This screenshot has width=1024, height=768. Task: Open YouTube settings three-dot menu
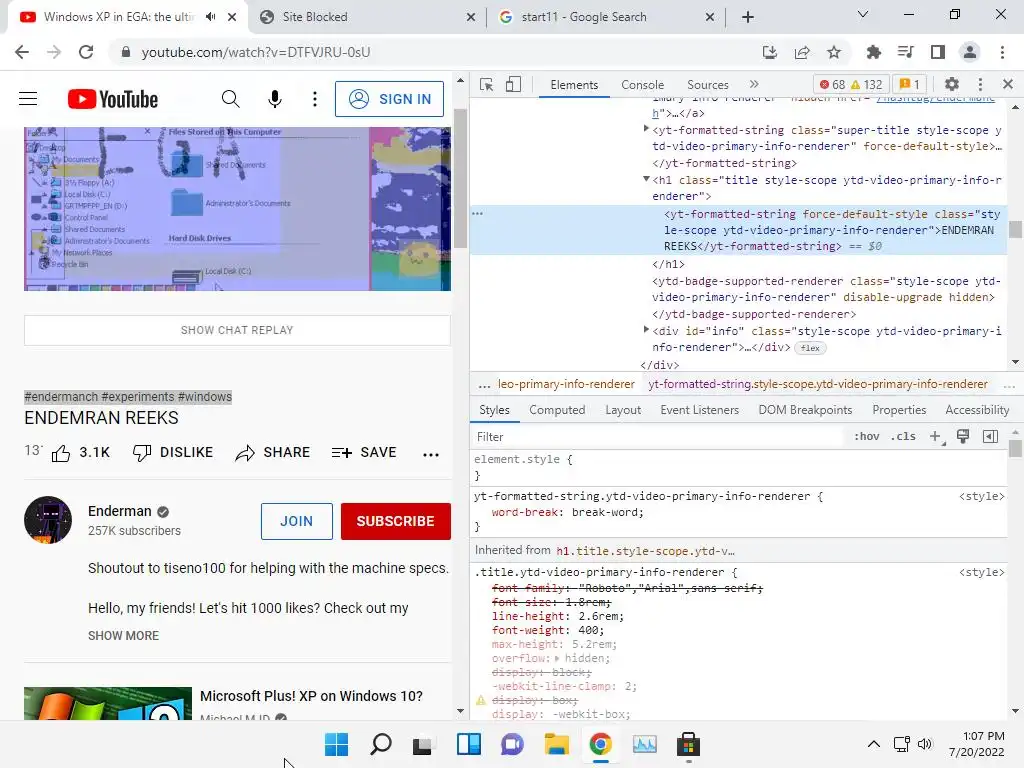pos(315,99)
